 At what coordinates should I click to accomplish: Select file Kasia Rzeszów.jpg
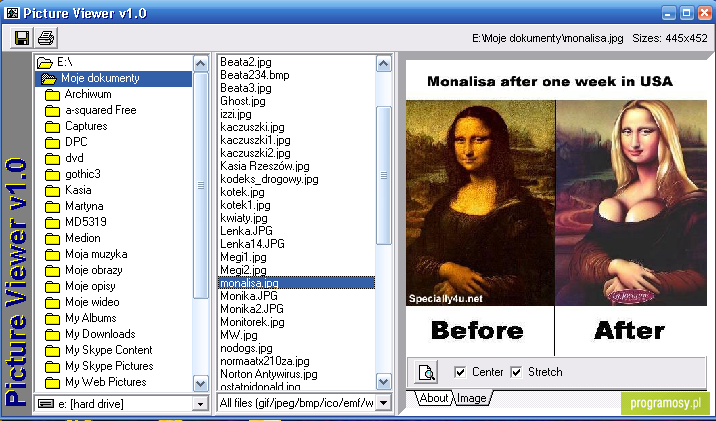point(264,166)
